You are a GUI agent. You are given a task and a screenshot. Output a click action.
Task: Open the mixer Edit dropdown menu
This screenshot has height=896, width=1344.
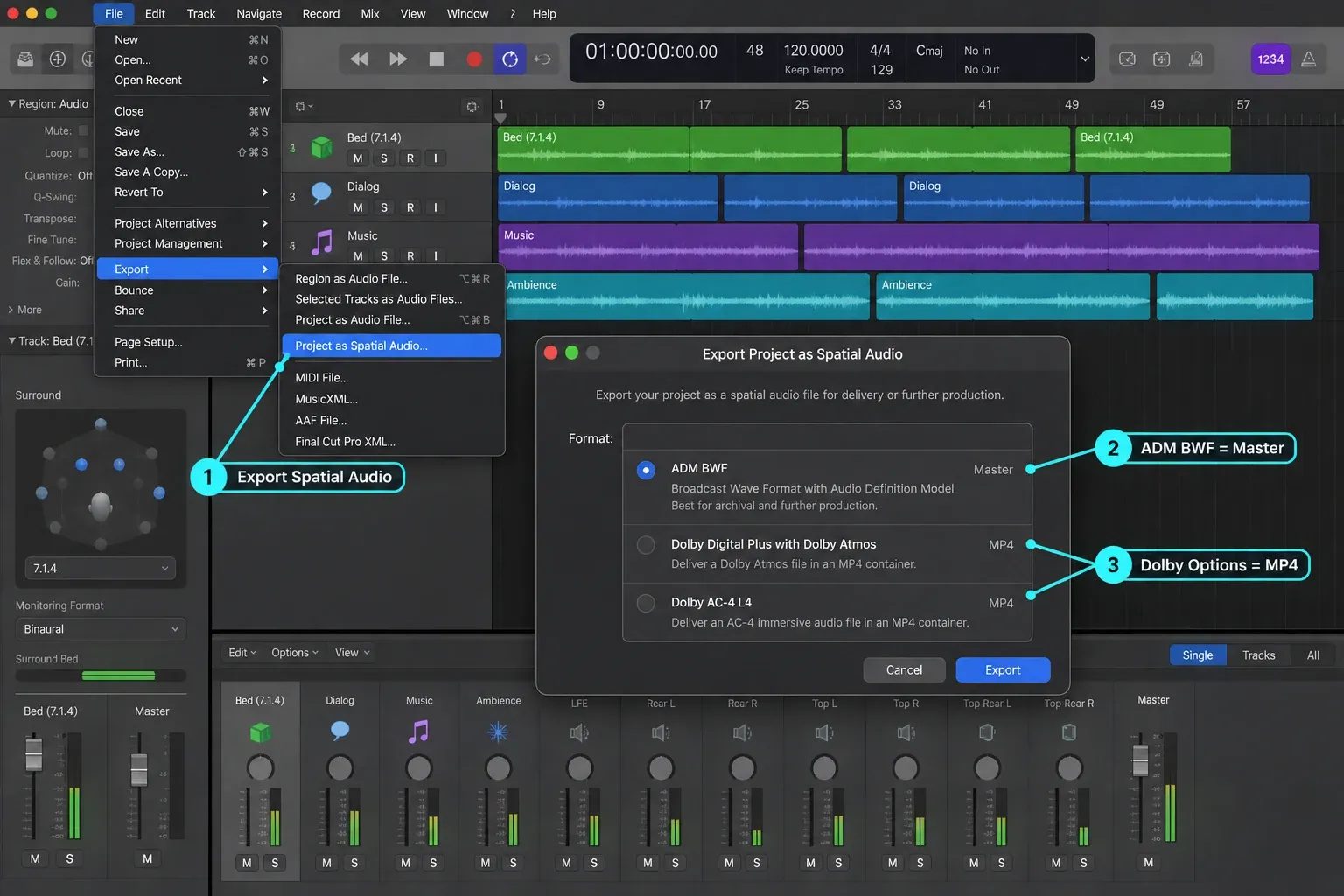tap(242, 653)
